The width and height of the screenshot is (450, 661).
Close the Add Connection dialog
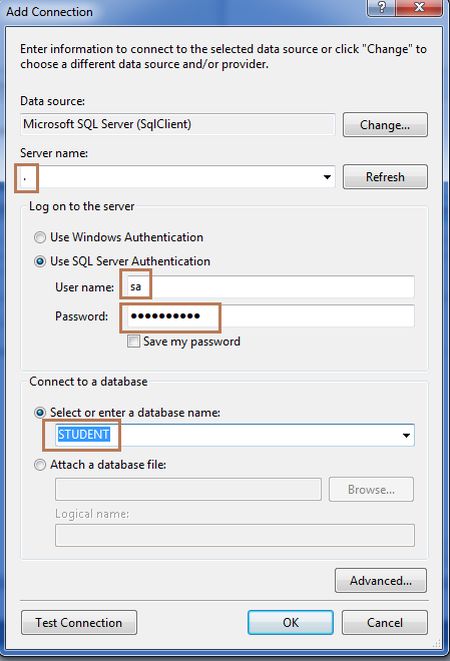point(419,8)
